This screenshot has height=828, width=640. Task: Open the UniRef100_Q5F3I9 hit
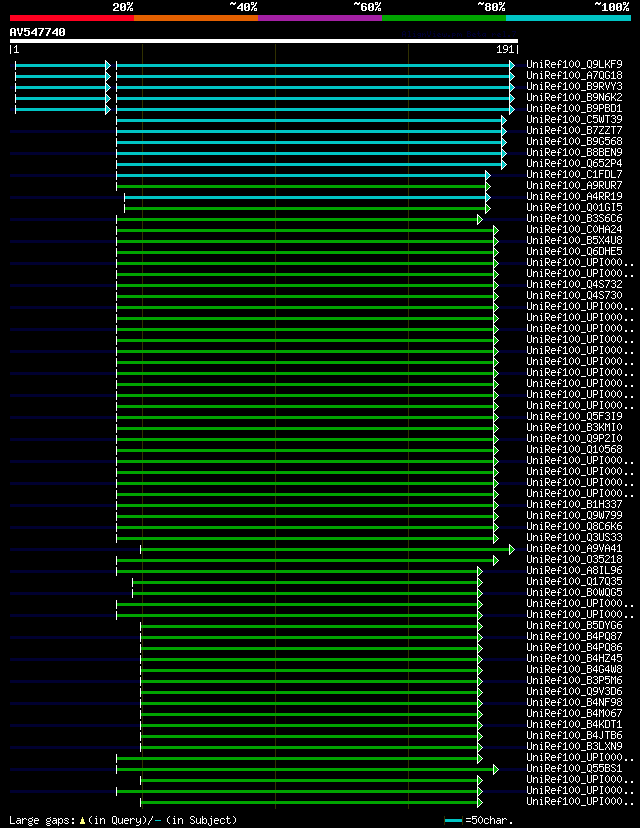coord(574,416)
